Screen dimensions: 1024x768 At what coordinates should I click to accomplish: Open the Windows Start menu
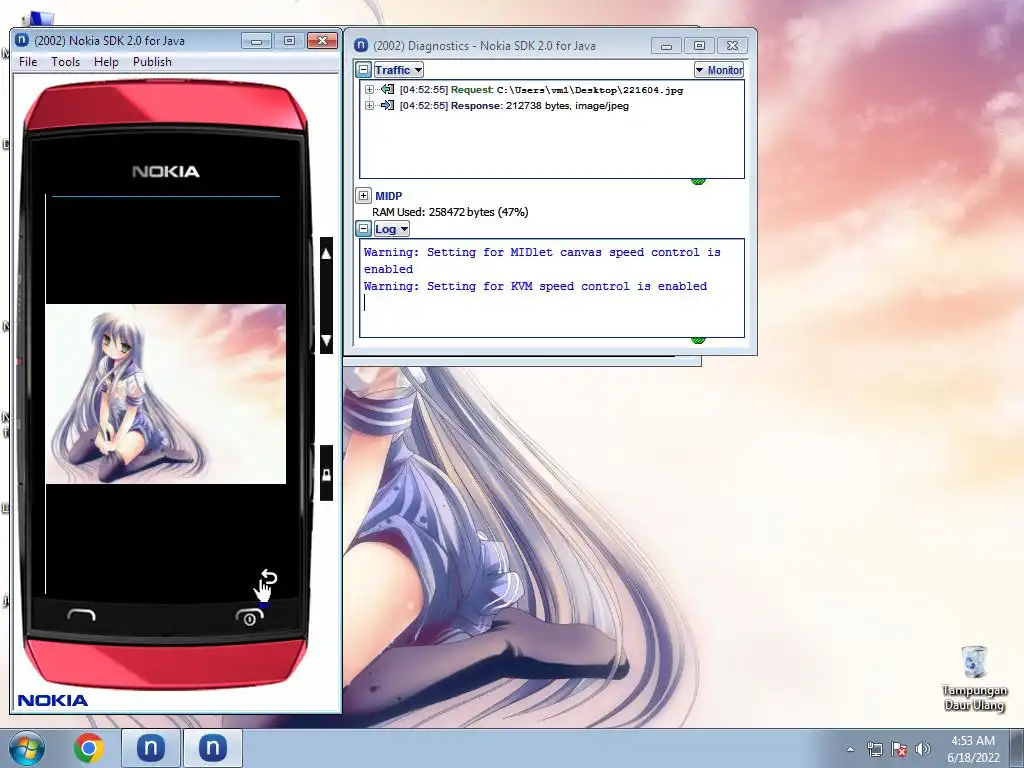coord(27,748)
